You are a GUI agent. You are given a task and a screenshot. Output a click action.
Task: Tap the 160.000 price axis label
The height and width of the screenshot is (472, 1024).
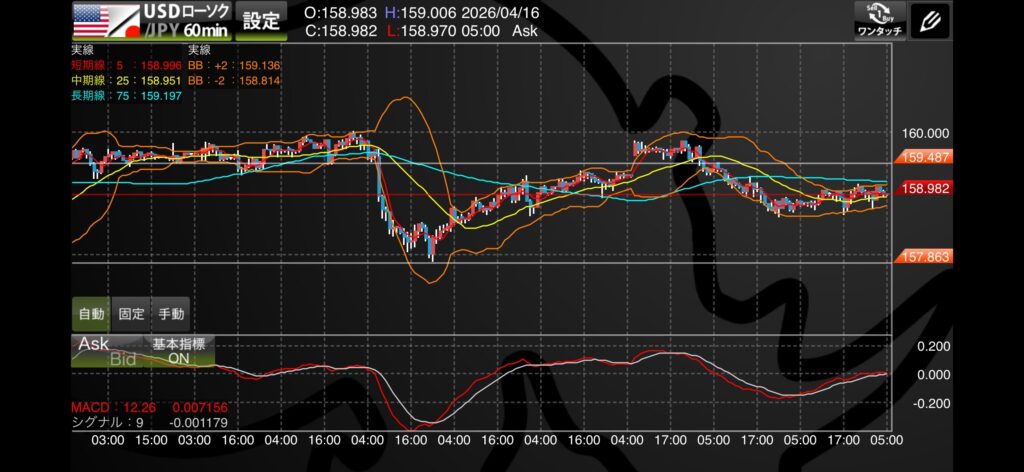click(x=924, y=133)
